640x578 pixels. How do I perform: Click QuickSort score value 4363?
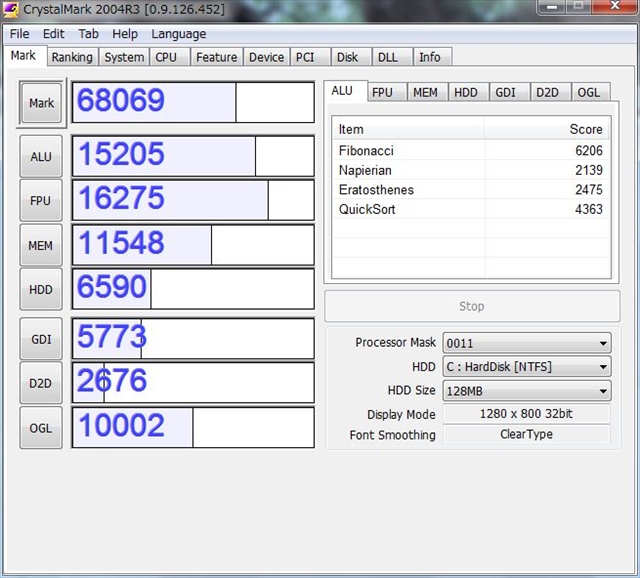coord(589,209)
